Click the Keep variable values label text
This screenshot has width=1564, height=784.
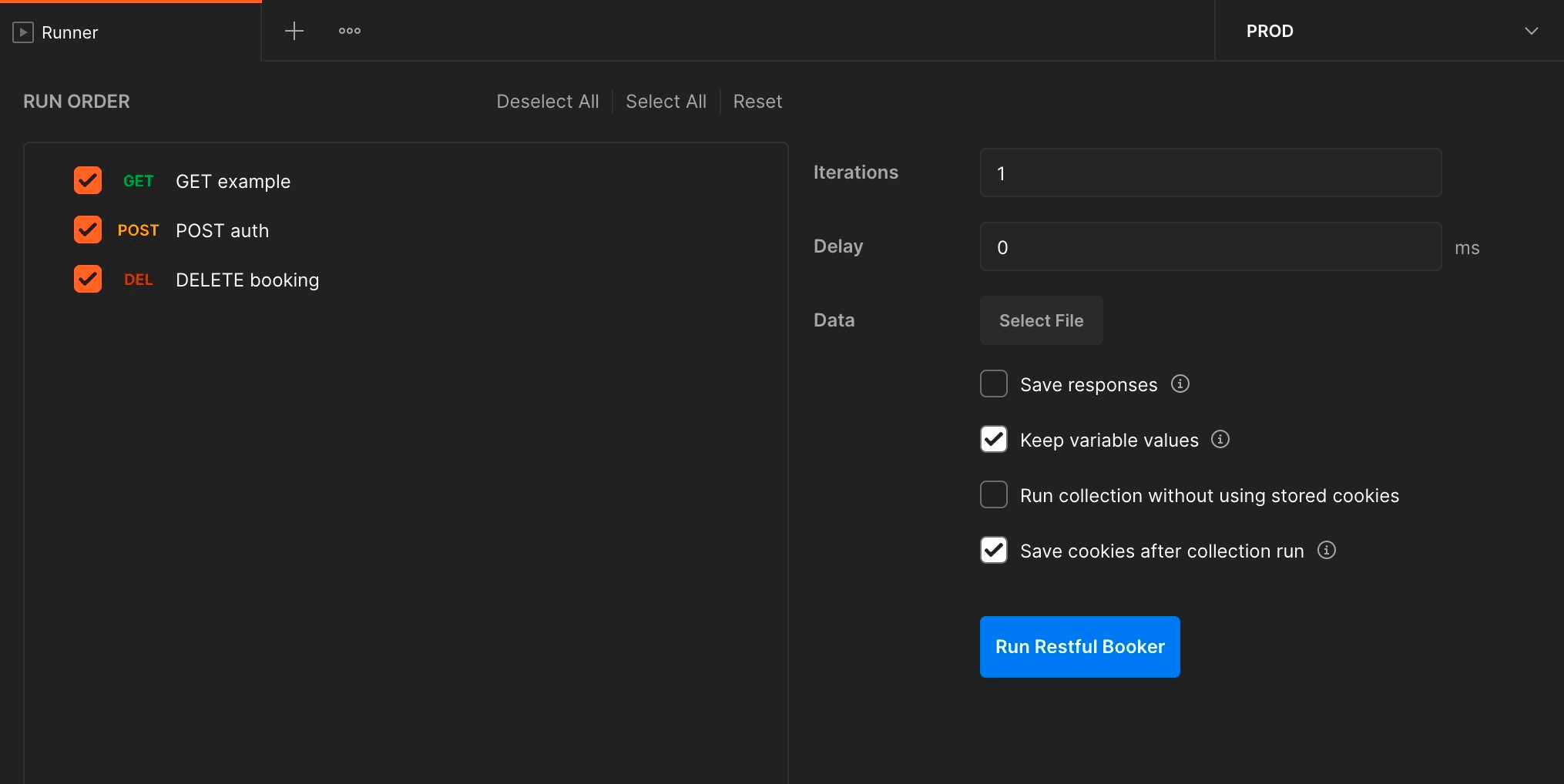pyautogui.click(x=1109, y=441)
